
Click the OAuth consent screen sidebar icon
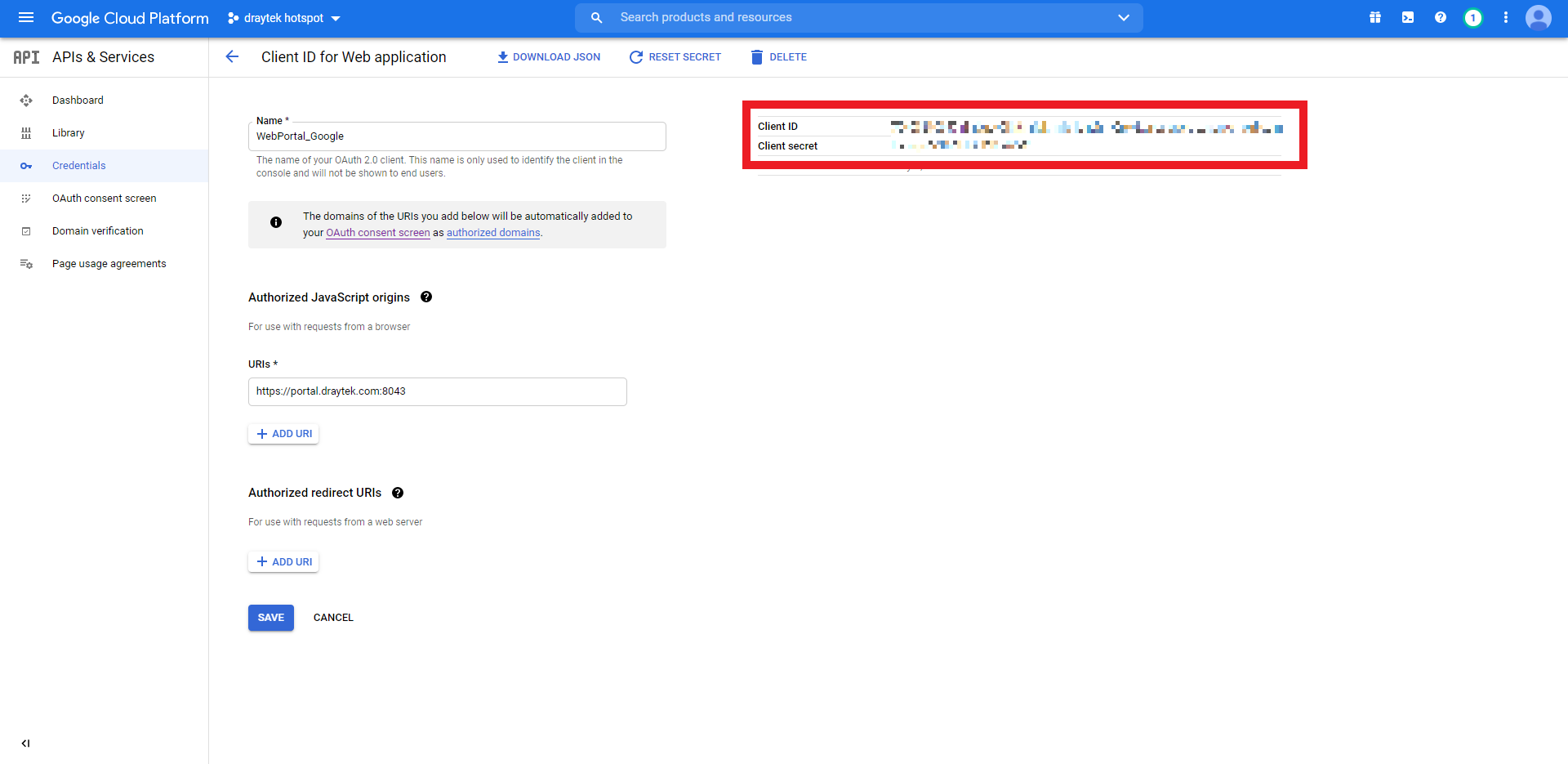pos(26,199)
